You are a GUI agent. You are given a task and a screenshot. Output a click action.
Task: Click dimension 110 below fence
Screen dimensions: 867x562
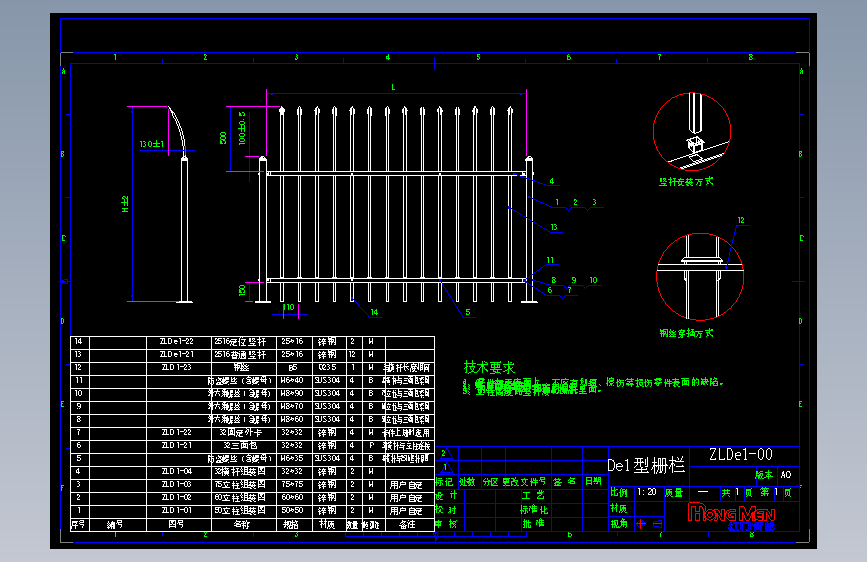[x=289, y=307]
